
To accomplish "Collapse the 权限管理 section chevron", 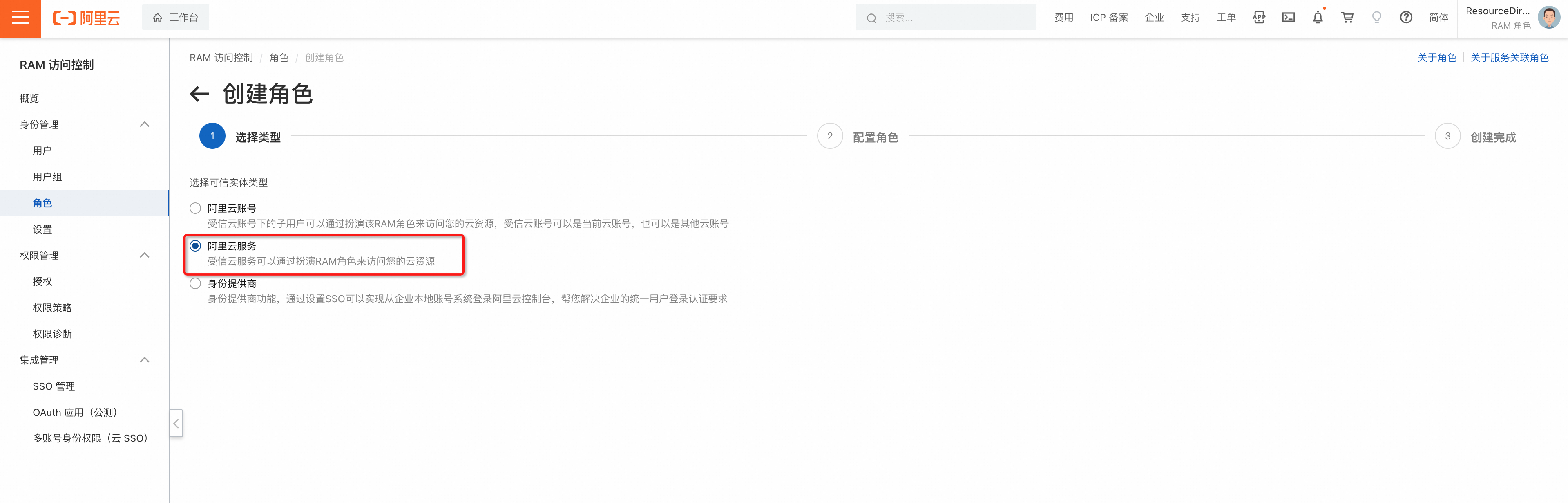I will click(x=144, y=255).
